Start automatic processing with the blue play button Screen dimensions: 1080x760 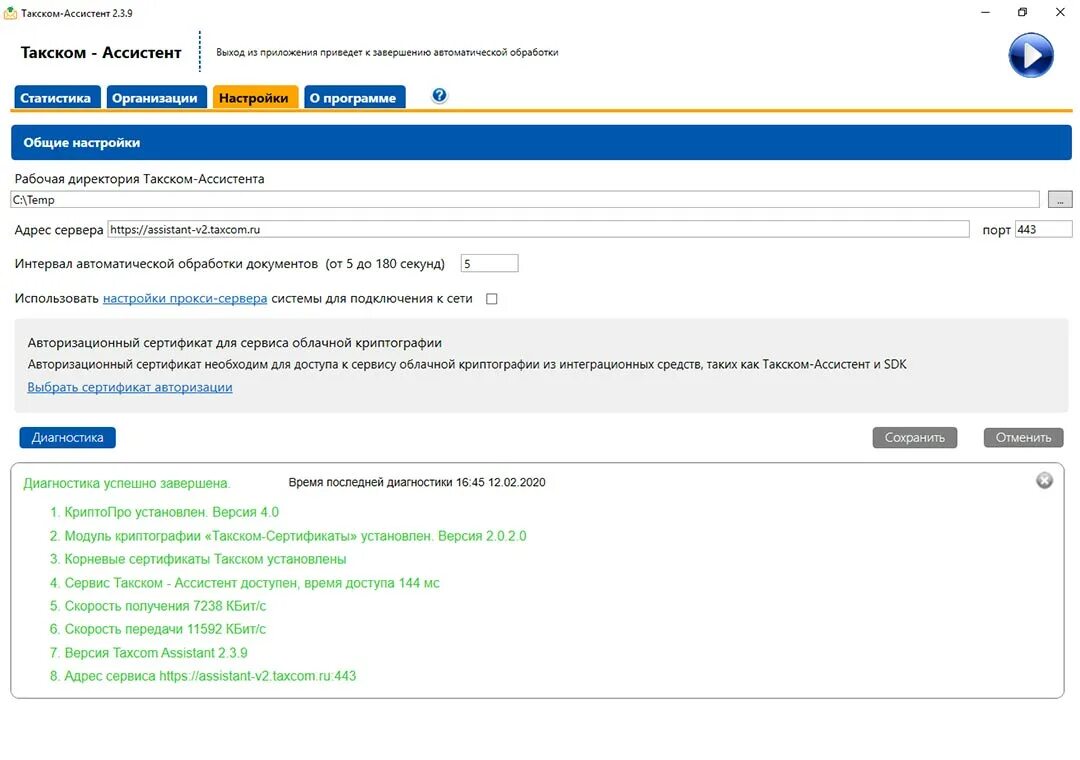click(1030, 55)
